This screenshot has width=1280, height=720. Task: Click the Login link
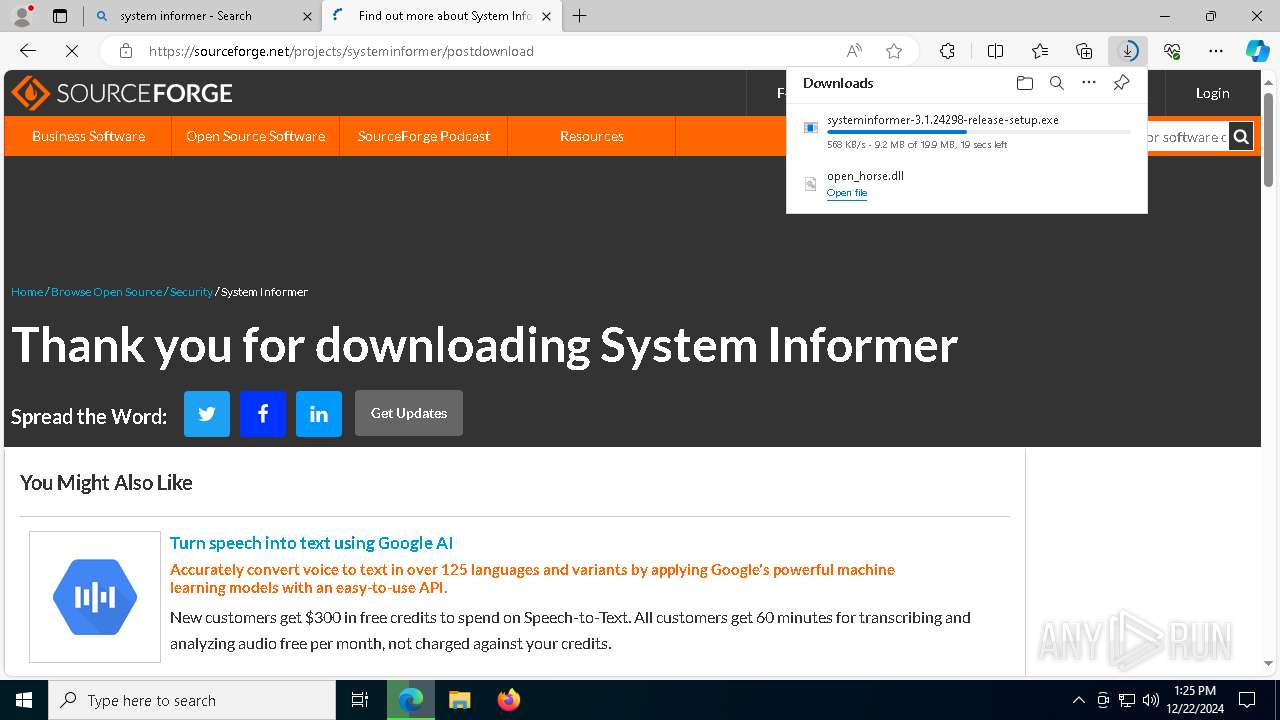(1212, 93)
